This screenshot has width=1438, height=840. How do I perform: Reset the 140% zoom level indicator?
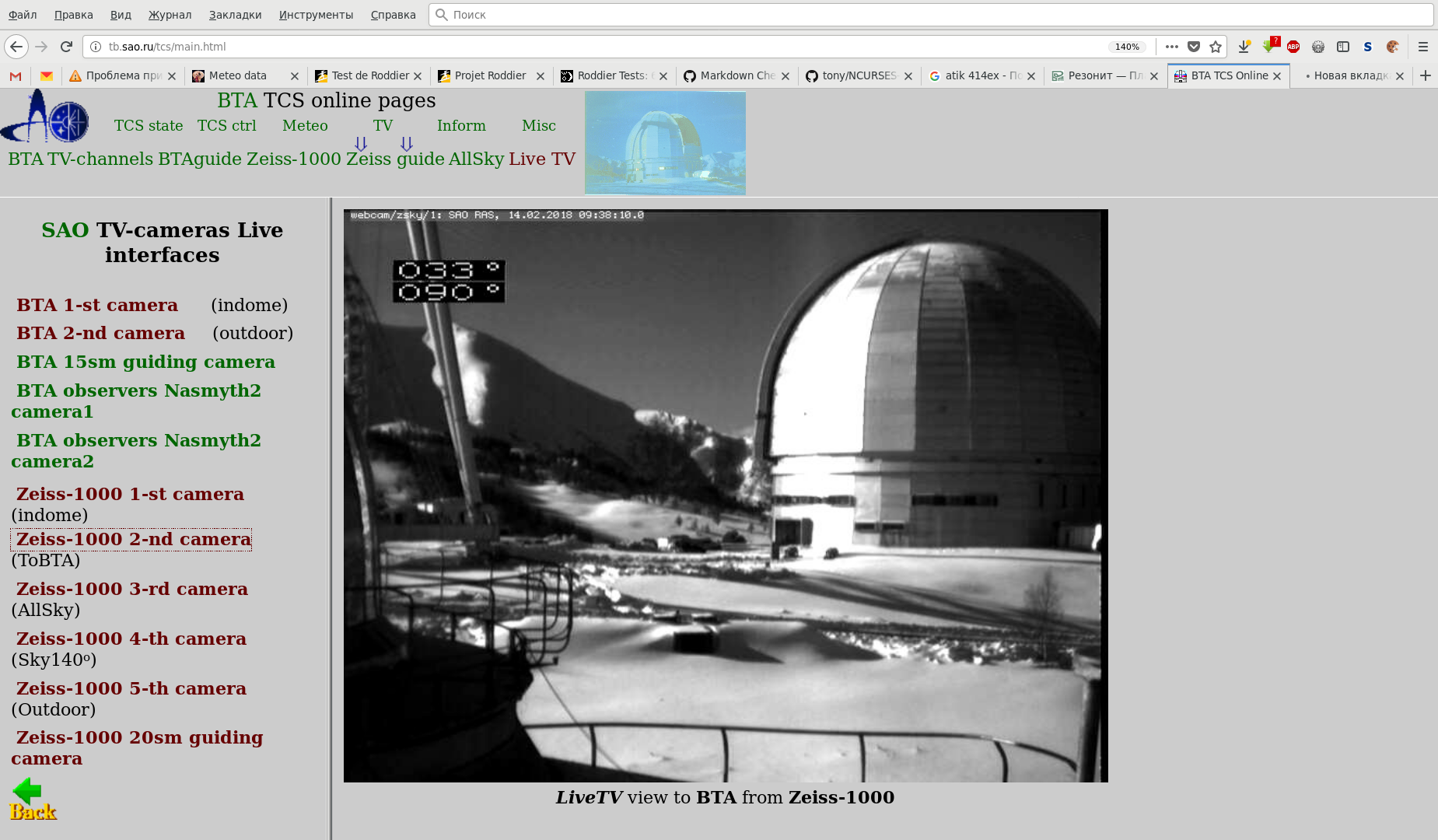coord(1127,47)
